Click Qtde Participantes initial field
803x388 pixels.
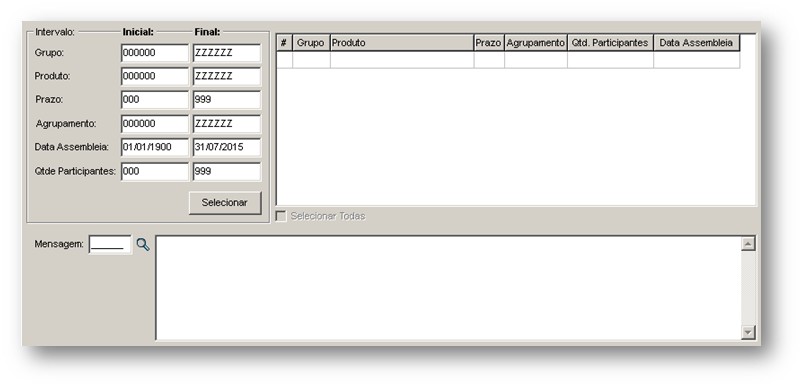pos(155,171)
